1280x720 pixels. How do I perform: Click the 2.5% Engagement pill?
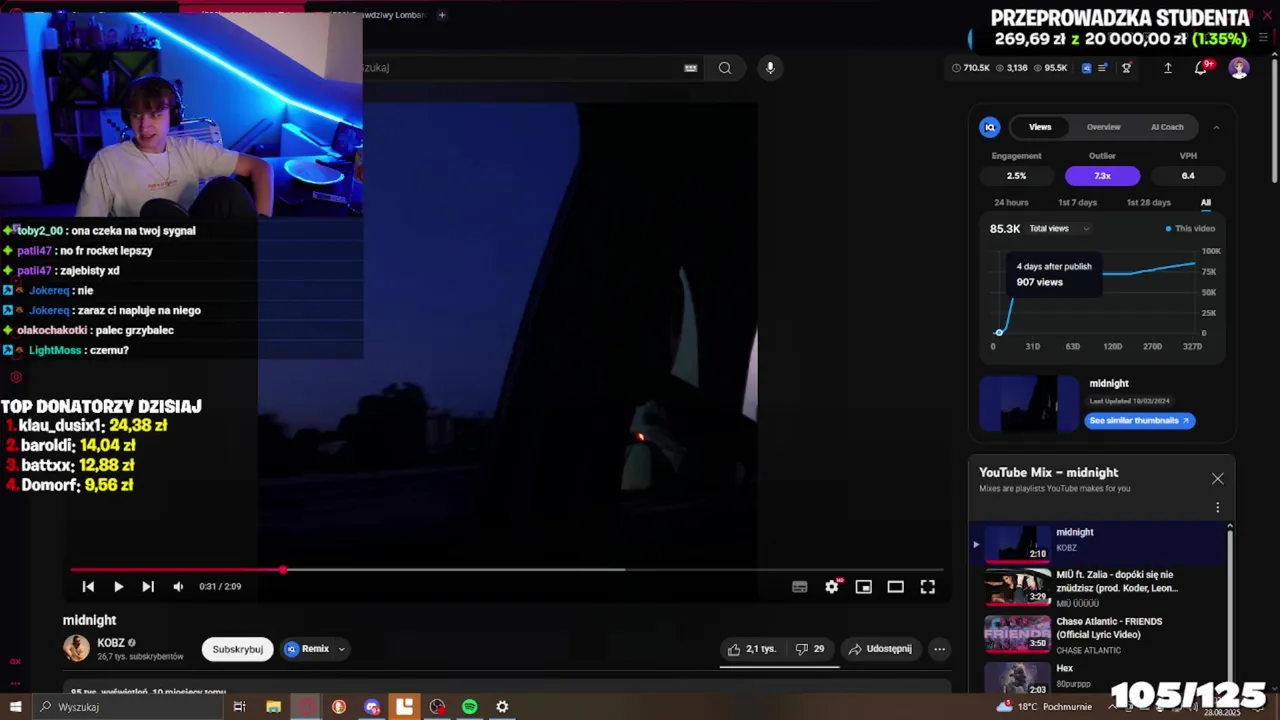click(x=1016, y=176)
